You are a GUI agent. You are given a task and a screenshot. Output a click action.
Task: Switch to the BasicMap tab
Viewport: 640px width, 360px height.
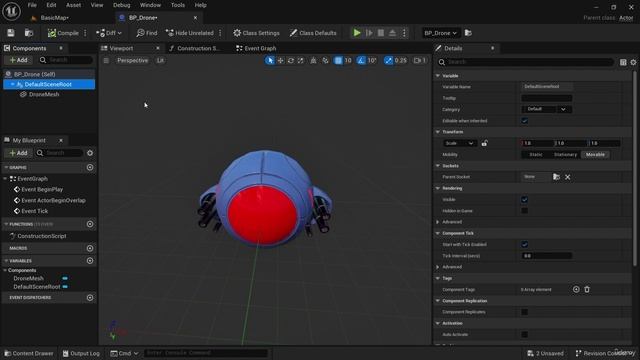click(54, 18)
